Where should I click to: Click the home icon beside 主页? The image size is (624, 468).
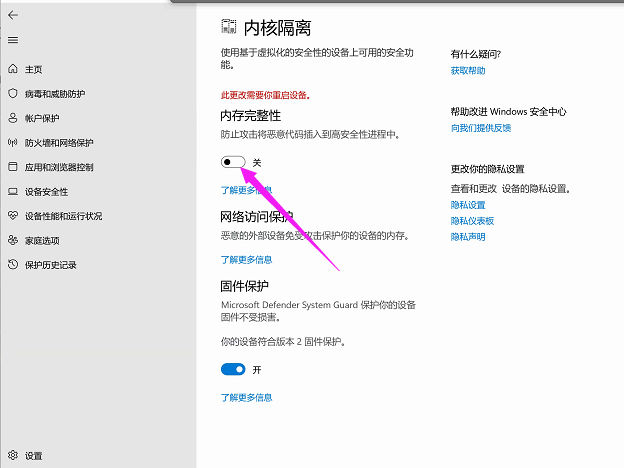[13, 69]
